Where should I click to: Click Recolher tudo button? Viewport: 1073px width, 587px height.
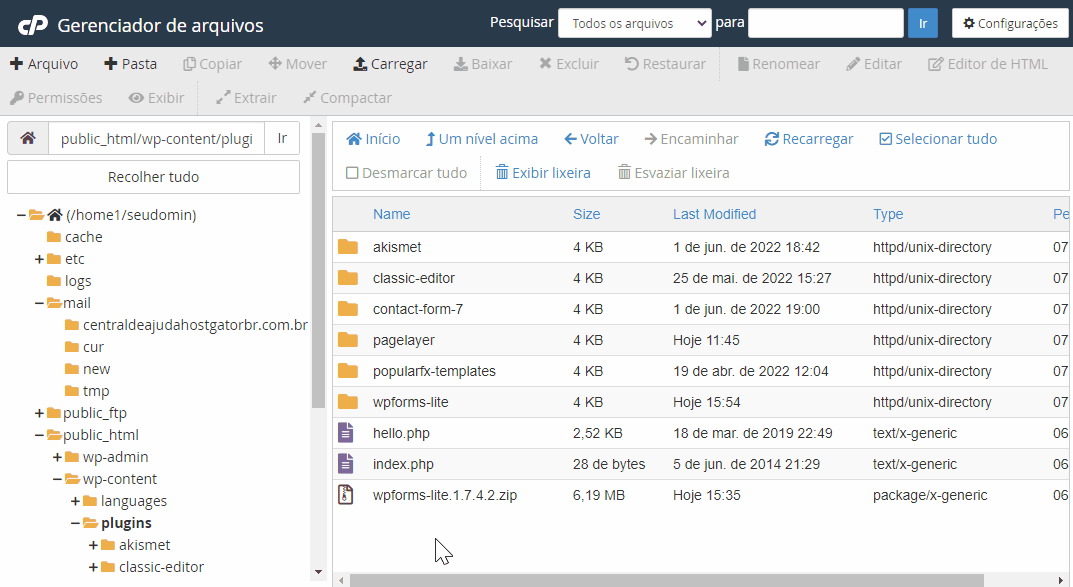(x=153, y=177)
